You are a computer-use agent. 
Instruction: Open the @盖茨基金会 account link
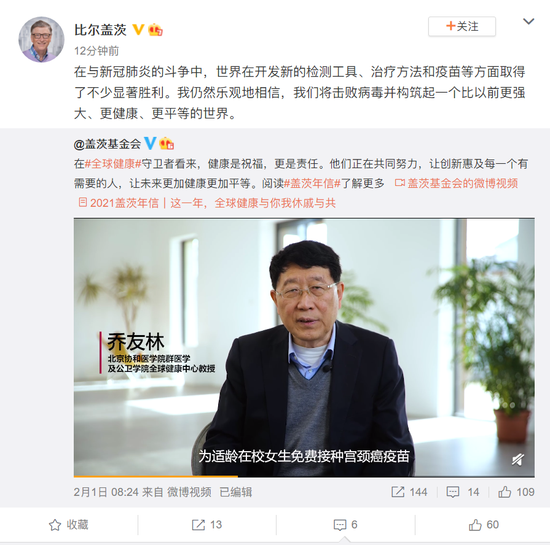coord(107,144)
